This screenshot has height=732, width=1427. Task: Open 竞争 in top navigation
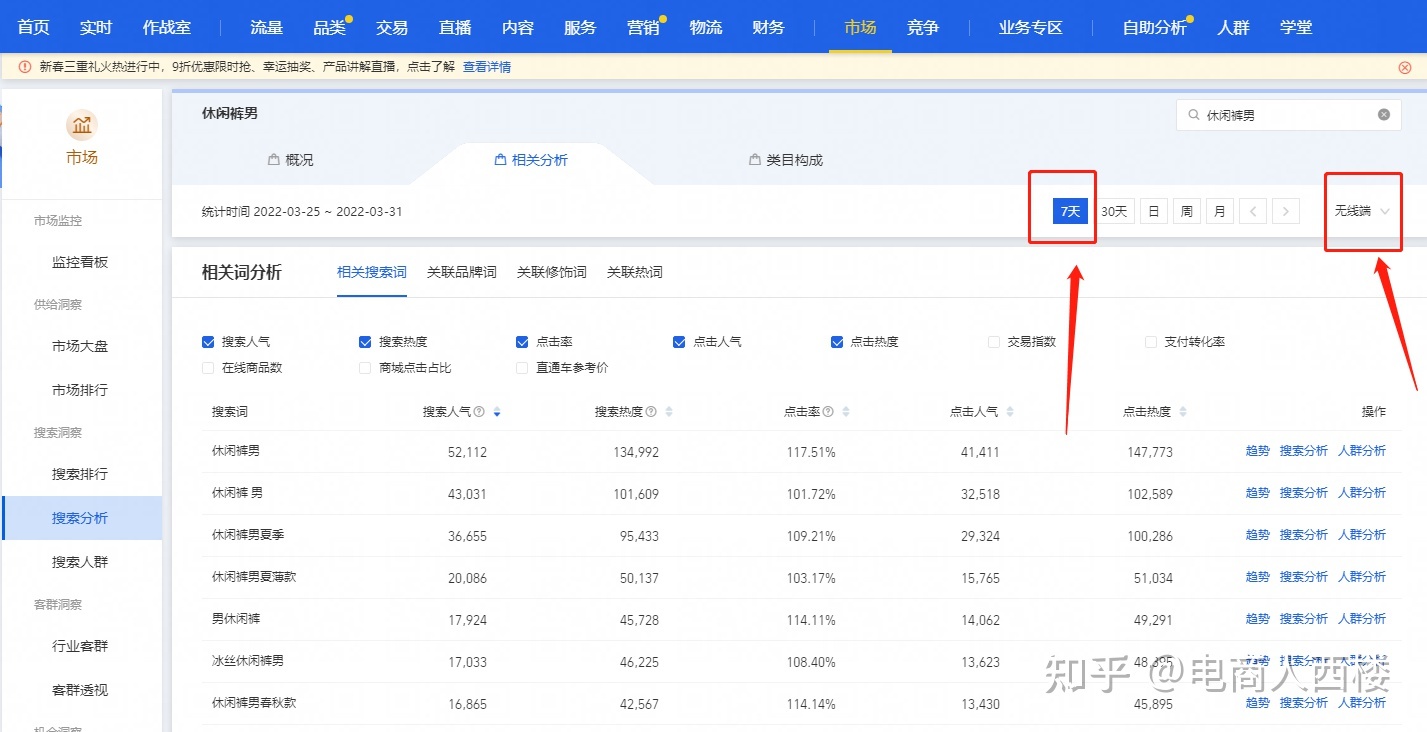tap(923, 27)
